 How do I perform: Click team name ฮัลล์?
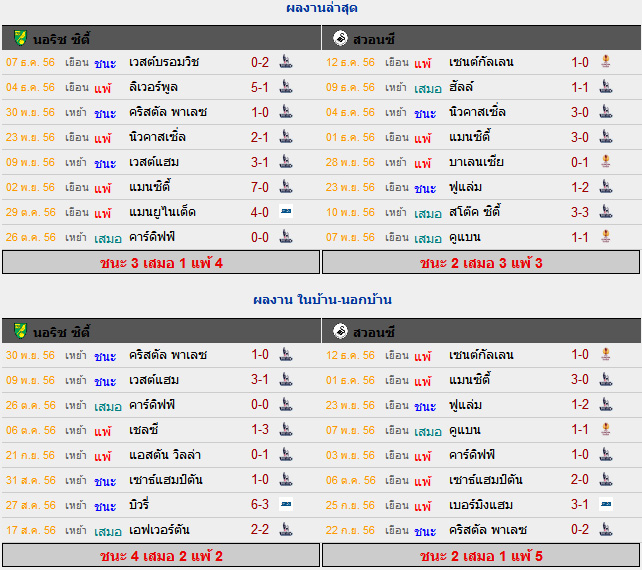461,87
